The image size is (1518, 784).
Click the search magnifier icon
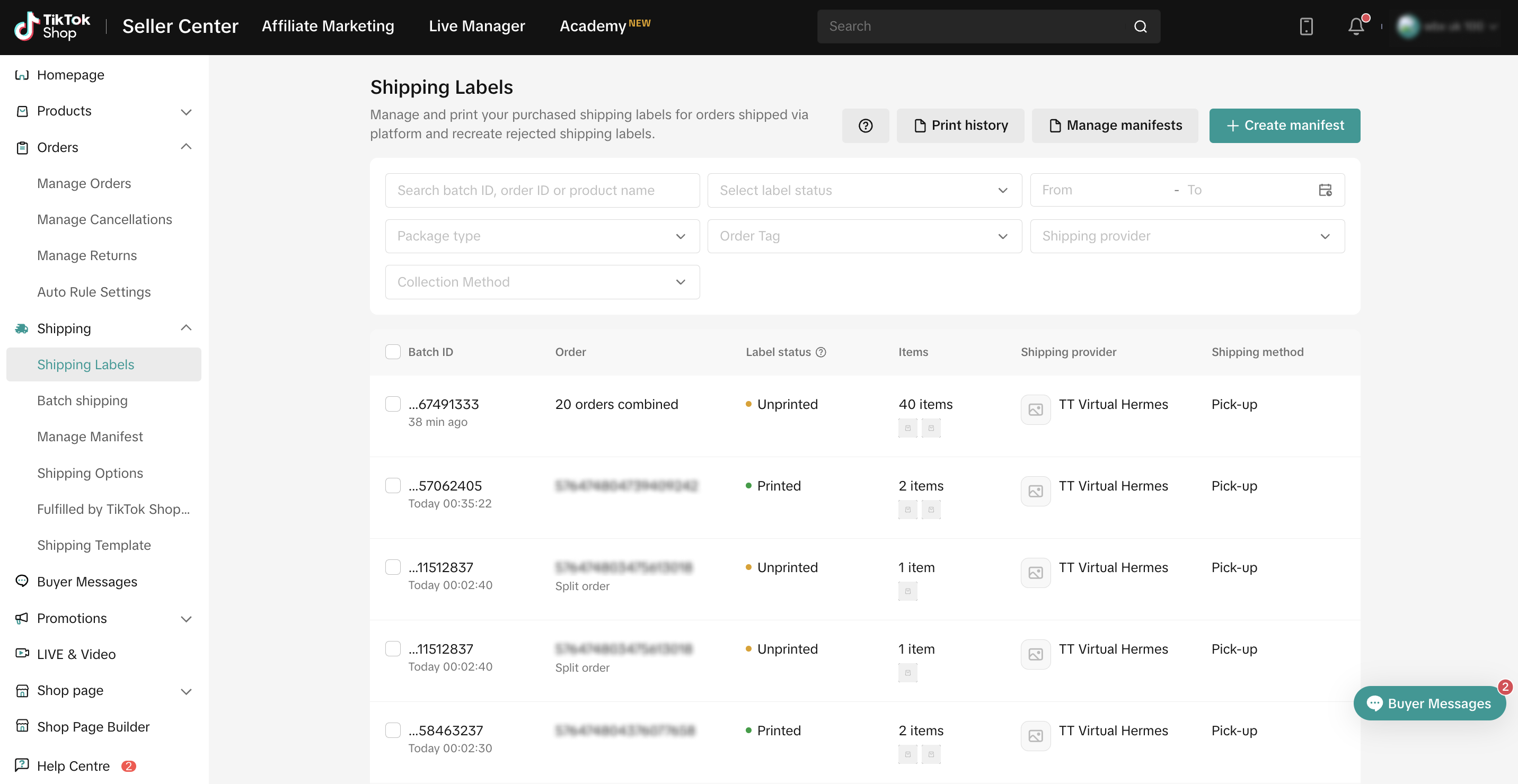click(1140, 26)
